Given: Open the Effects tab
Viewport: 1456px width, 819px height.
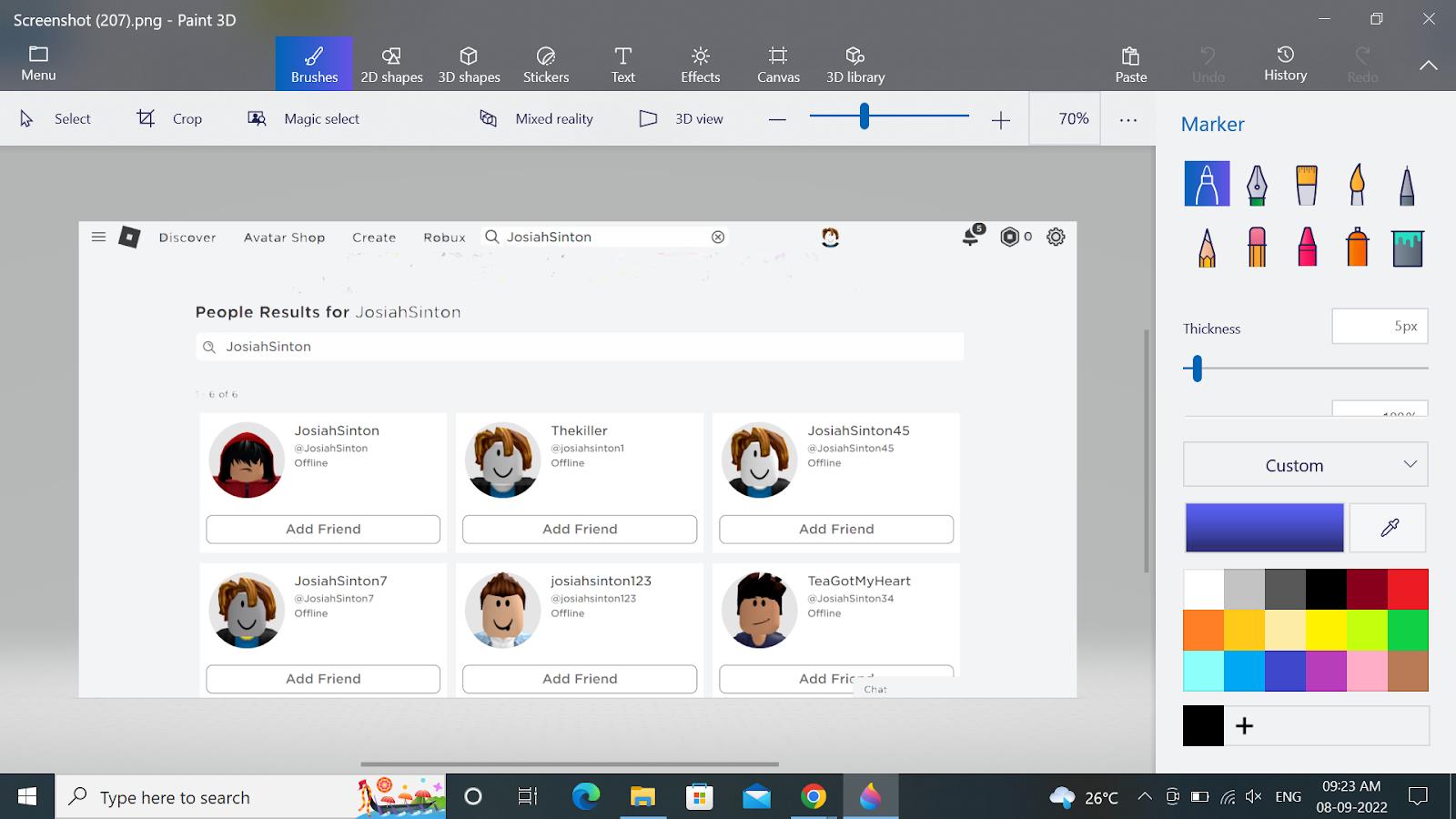Looking at the screenshot, I should (x=701, y=64).
